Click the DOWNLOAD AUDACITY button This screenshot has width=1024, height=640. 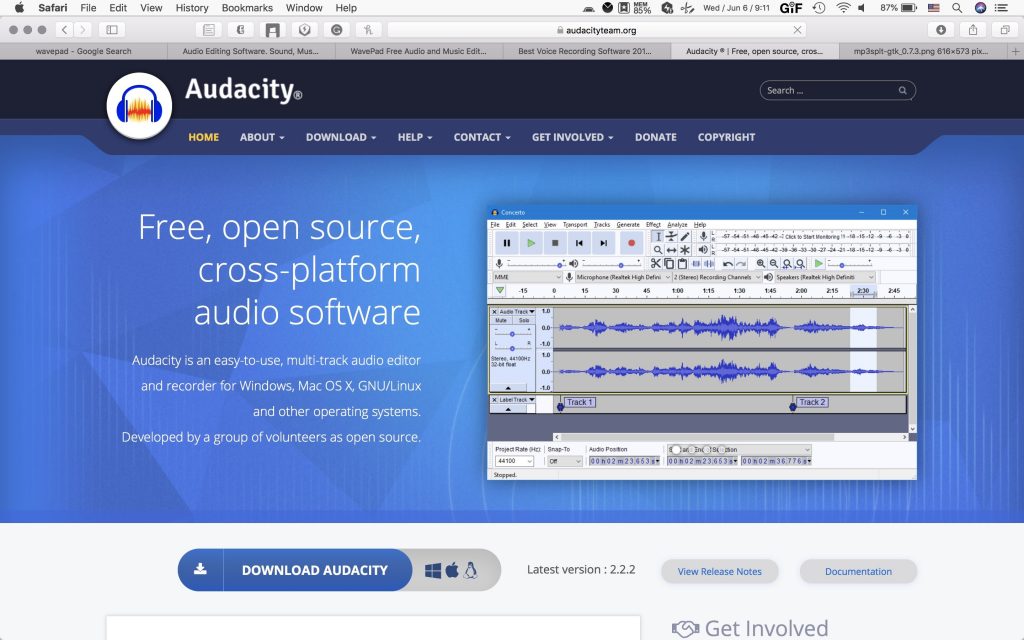tap(295, 570)
